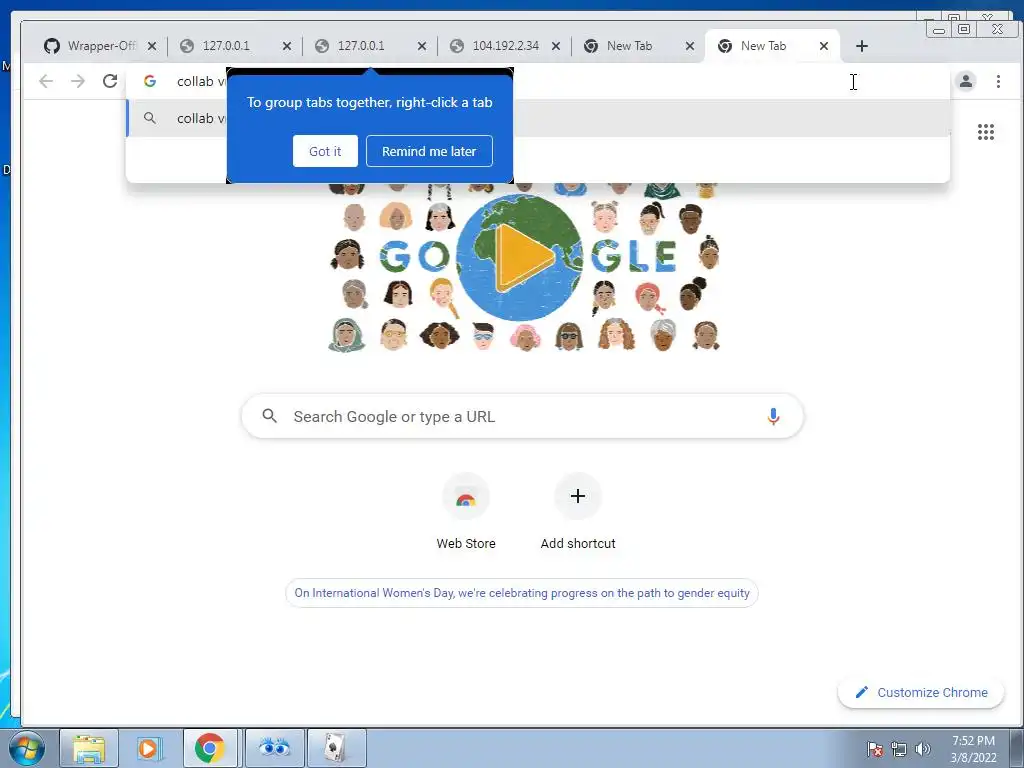Image resolution: width=1024 pixels, height=768 pixels.
Task: Click the browser back arrow
Action: click(46, 81)
